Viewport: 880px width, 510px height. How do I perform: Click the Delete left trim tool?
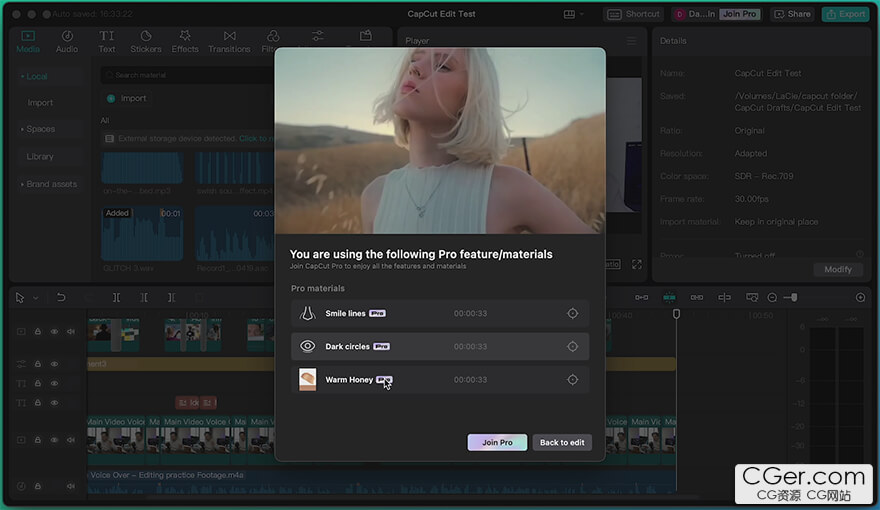144,297
